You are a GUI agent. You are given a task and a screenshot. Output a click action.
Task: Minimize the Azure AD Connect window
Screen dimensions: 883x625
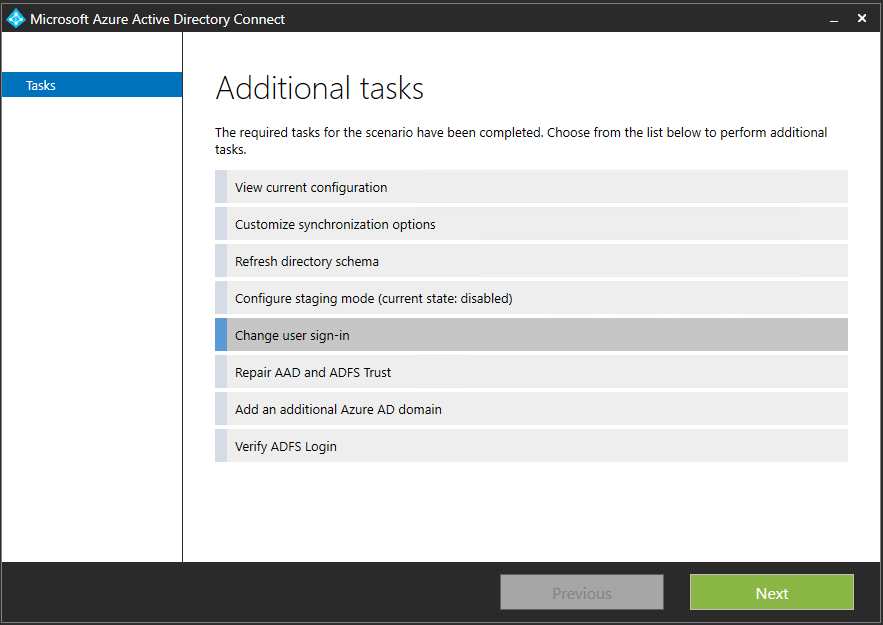pos(830,18)
